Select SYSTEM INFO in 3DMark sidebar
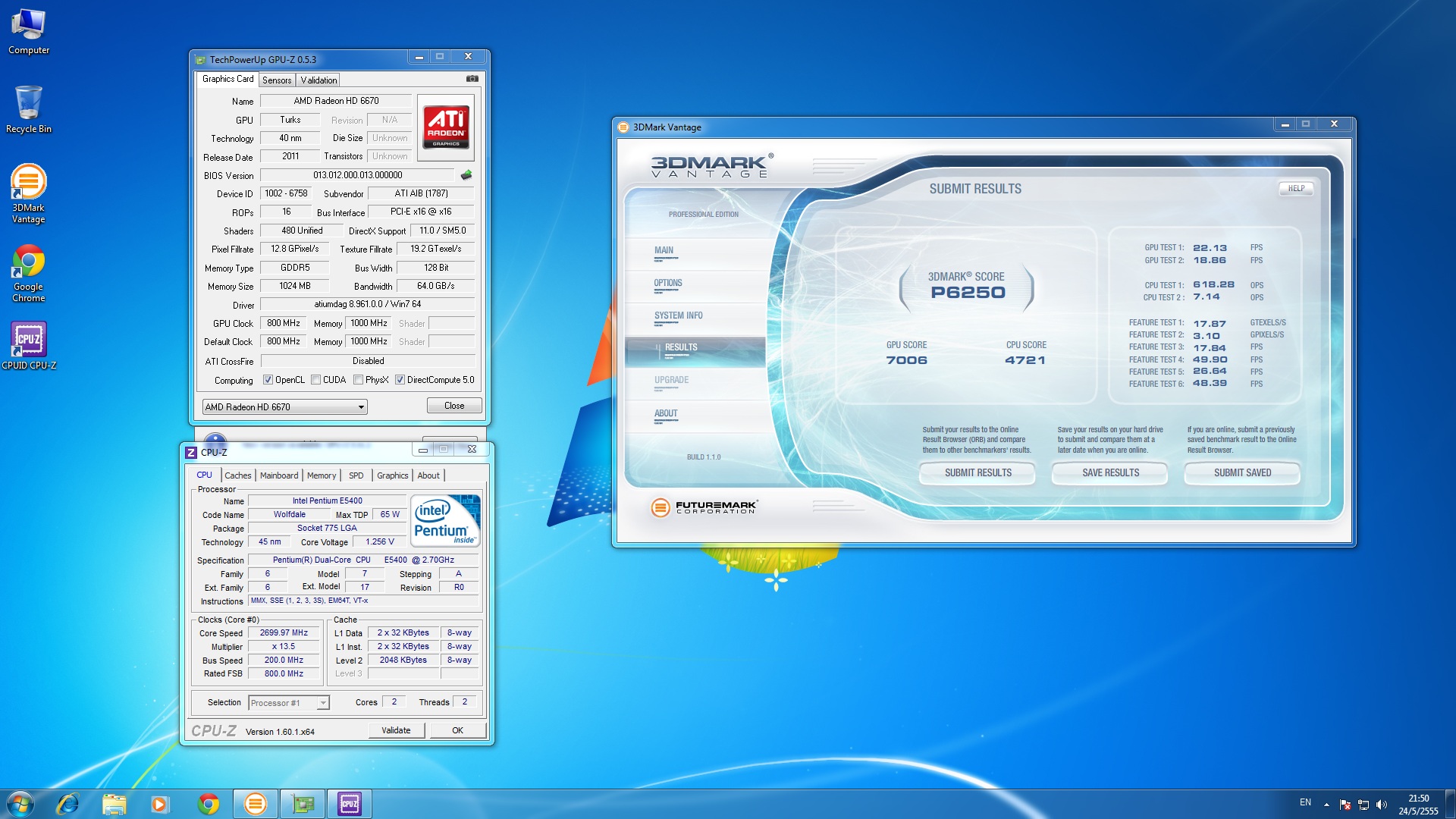1456x819 pixels. (678, 315)
